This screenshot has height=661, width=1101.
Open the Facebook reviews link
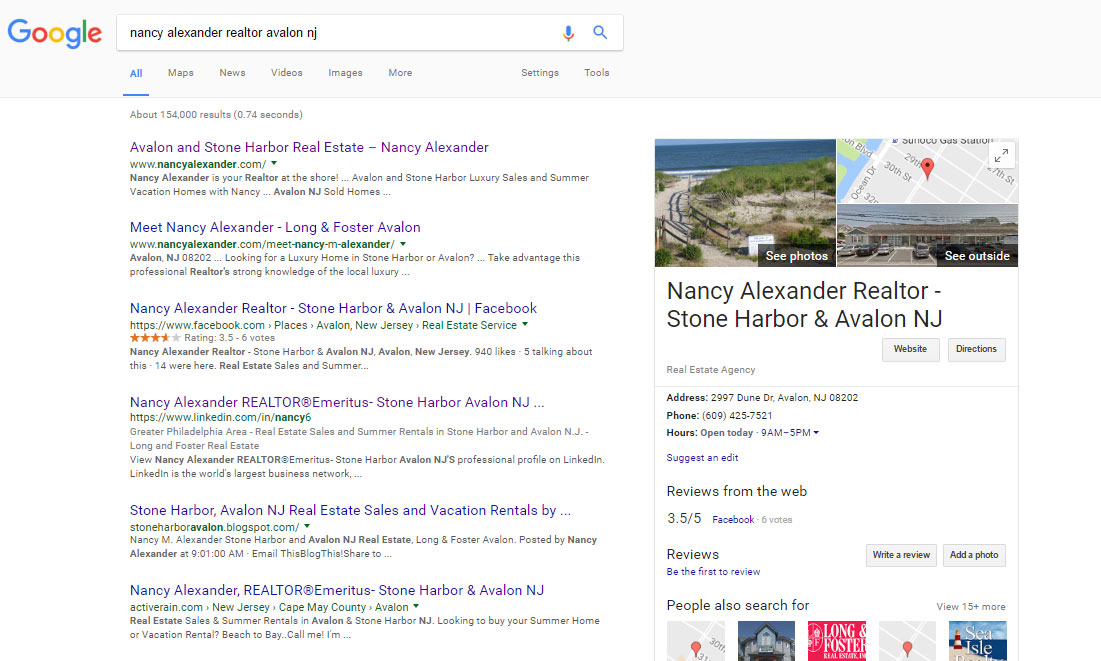(733, 520)
